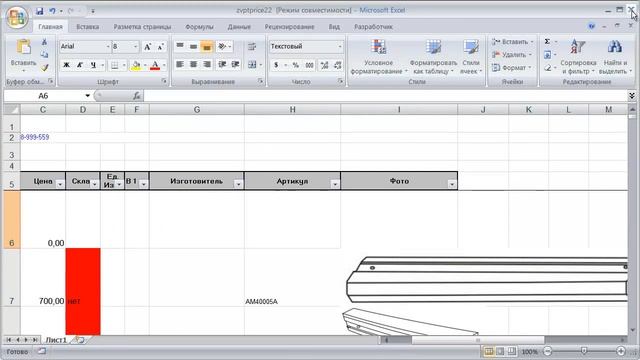Toggle underline formatting Ч
Screen dimensions: 640x360
point(93,65)
